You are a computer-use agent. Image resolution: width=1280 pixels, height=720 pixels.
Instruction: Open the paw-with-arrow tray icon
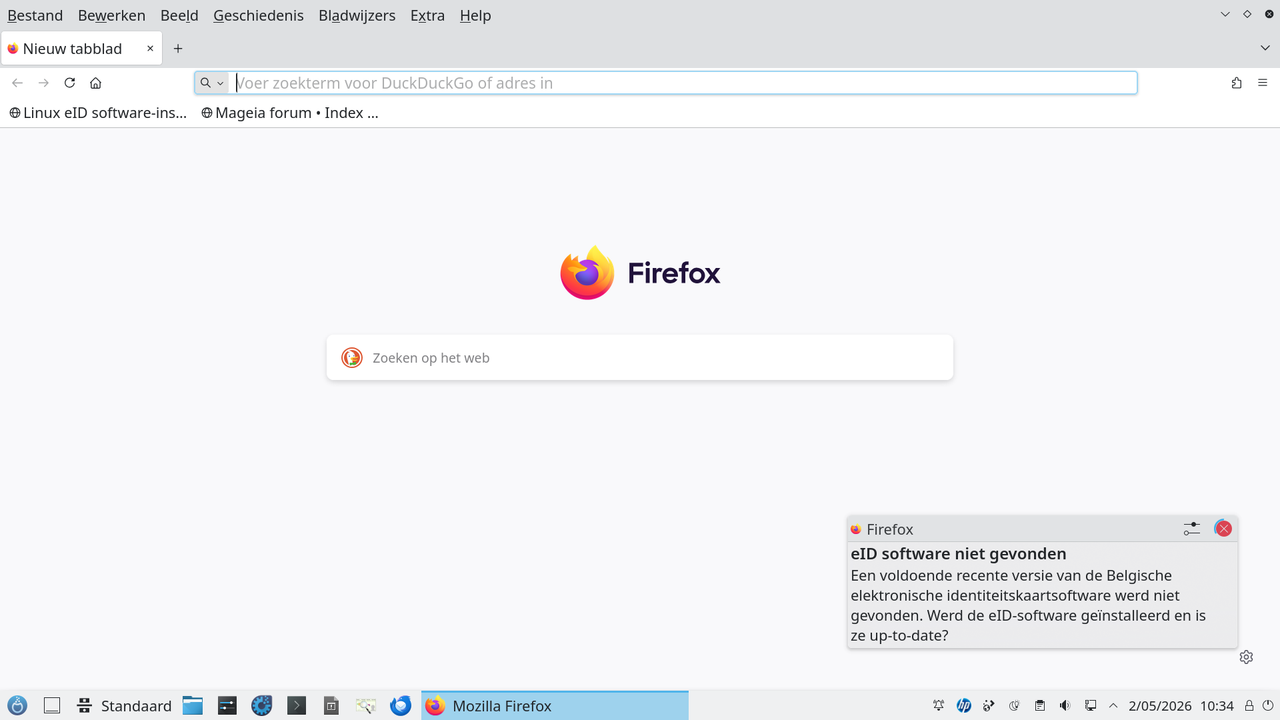click(989, 706)
